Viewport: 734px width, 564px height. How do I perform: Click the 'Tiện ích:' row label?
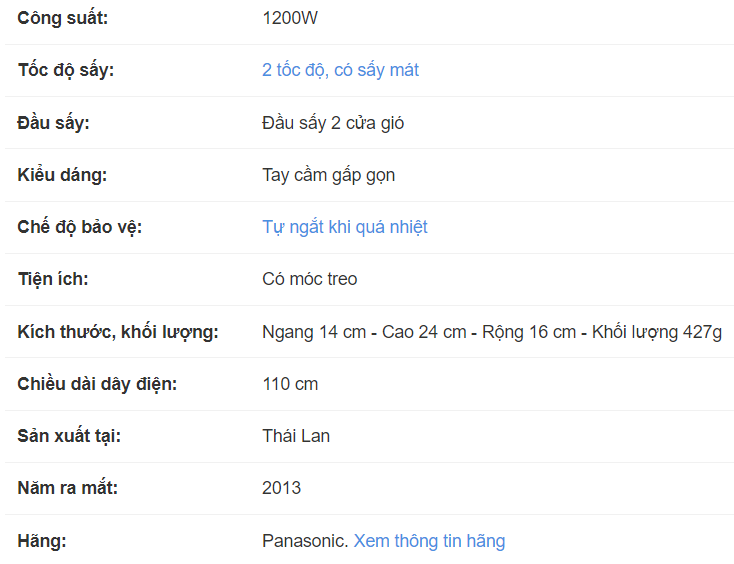click(x=53, y=279)
